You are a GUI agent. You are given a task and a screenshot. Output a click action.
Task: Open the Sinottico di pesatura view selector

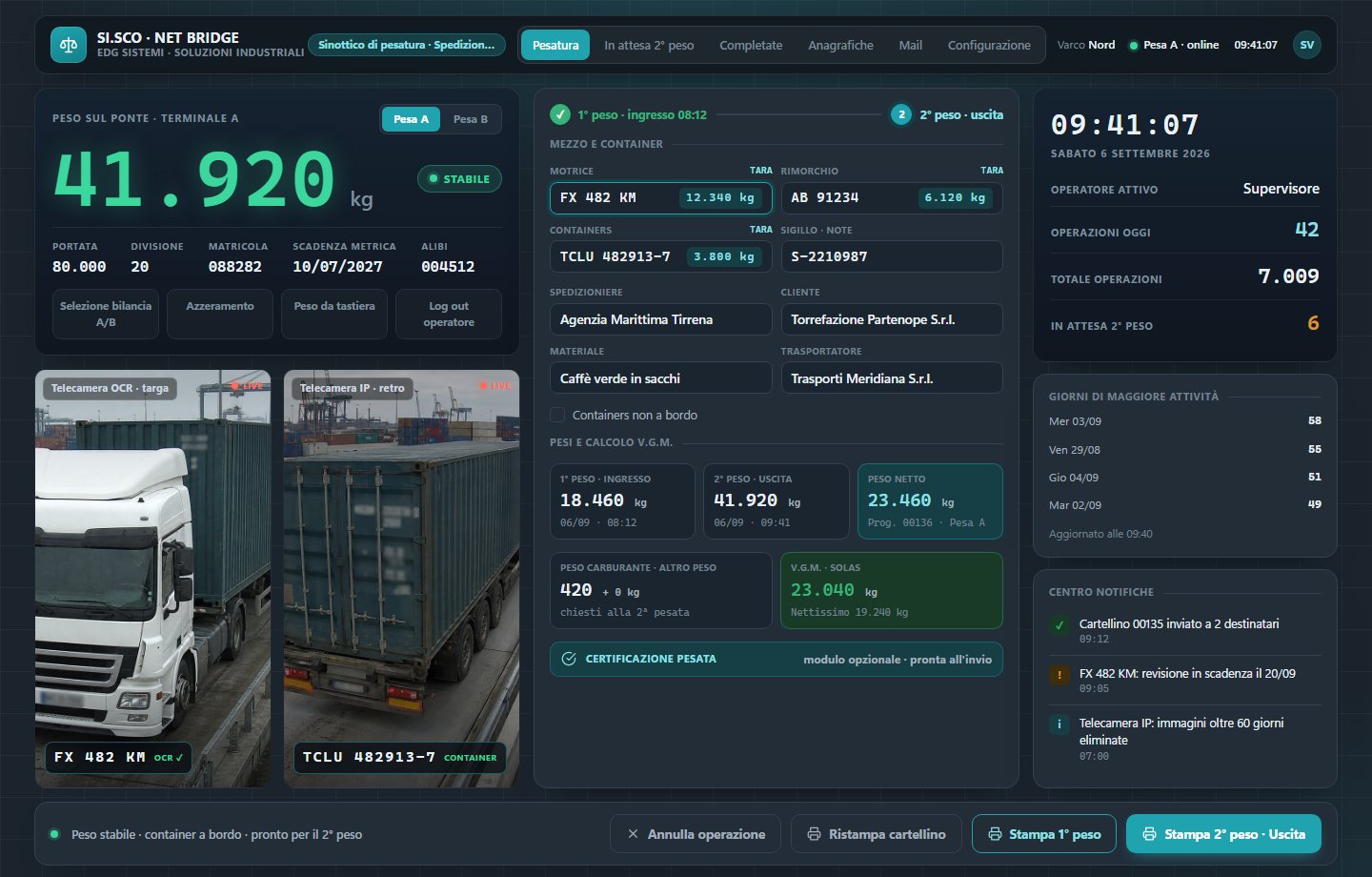[x=407, y=45]
